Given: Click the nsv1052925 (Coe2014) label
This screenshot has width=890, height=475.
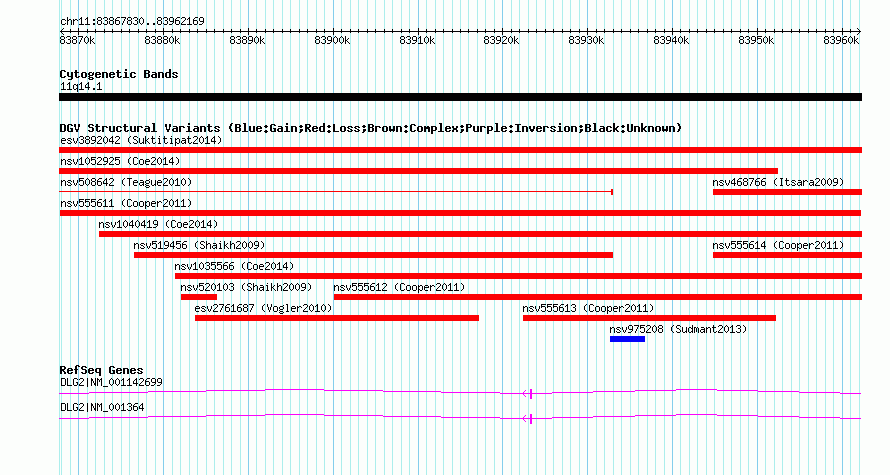Looking at the screenshot, I should (120, 161).
